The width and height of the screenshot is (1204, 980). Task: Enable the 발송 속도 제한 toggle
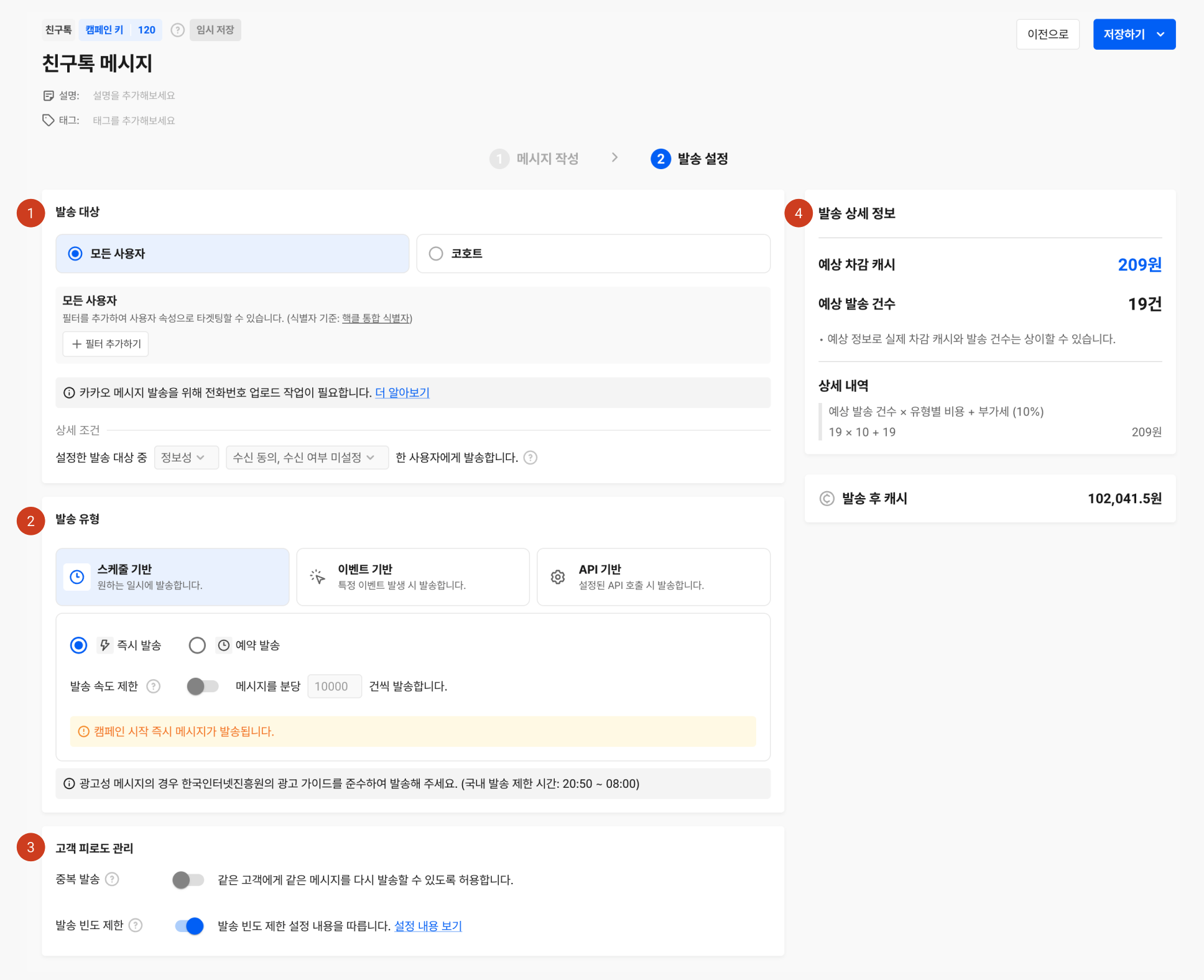pos(203,686)
